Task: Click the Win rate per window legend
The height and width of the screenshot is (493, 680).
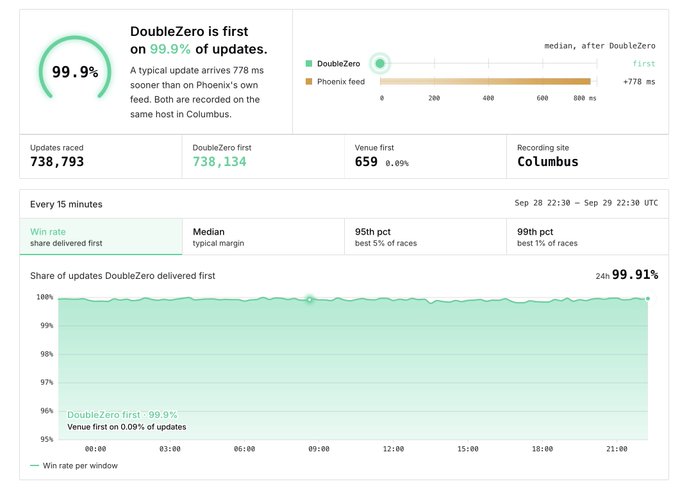Action: [74, 466]
